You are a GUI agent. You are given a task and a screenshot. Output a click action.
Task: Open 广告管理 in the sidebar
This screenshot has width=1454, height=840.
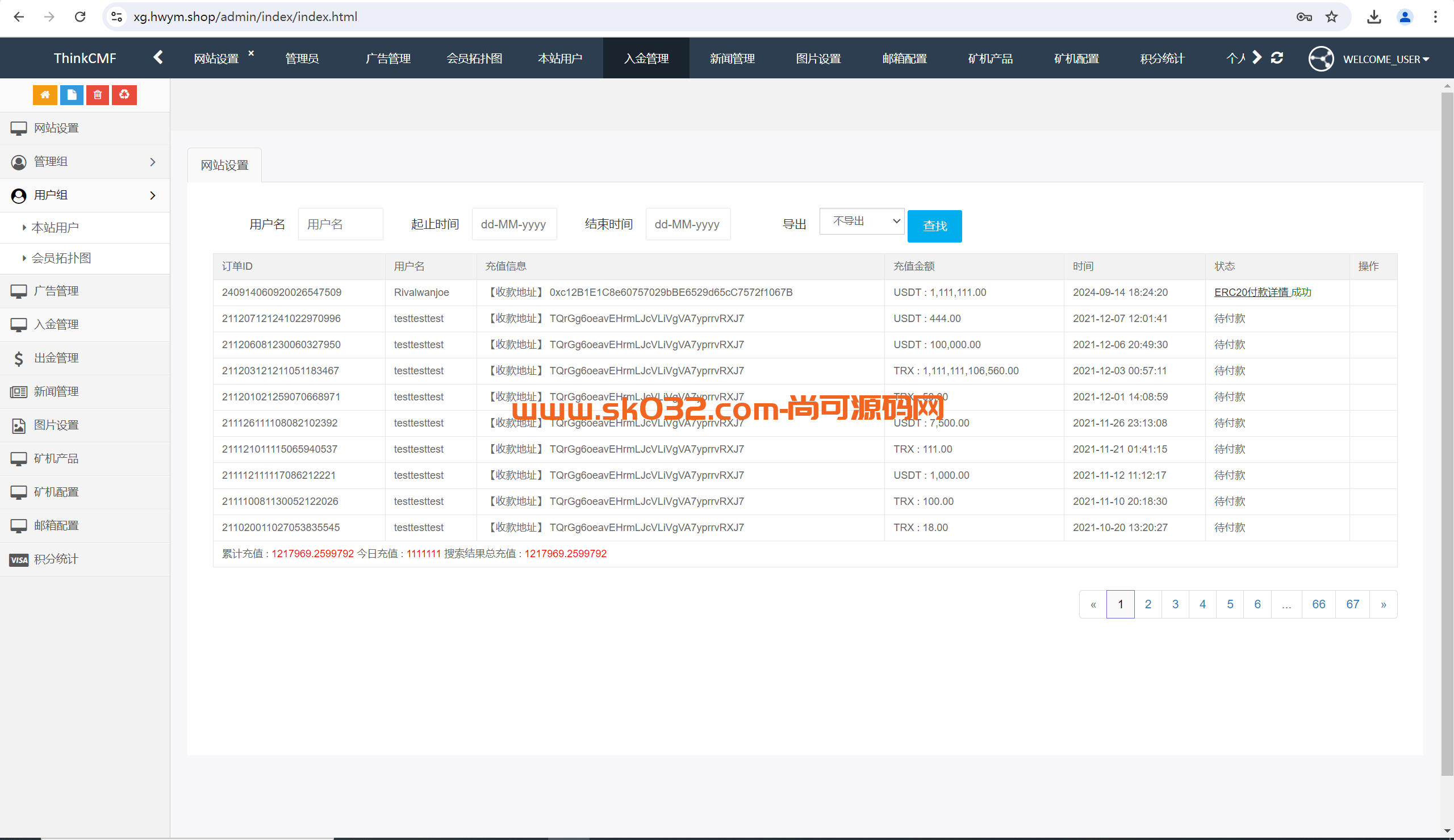pos(85,291)
